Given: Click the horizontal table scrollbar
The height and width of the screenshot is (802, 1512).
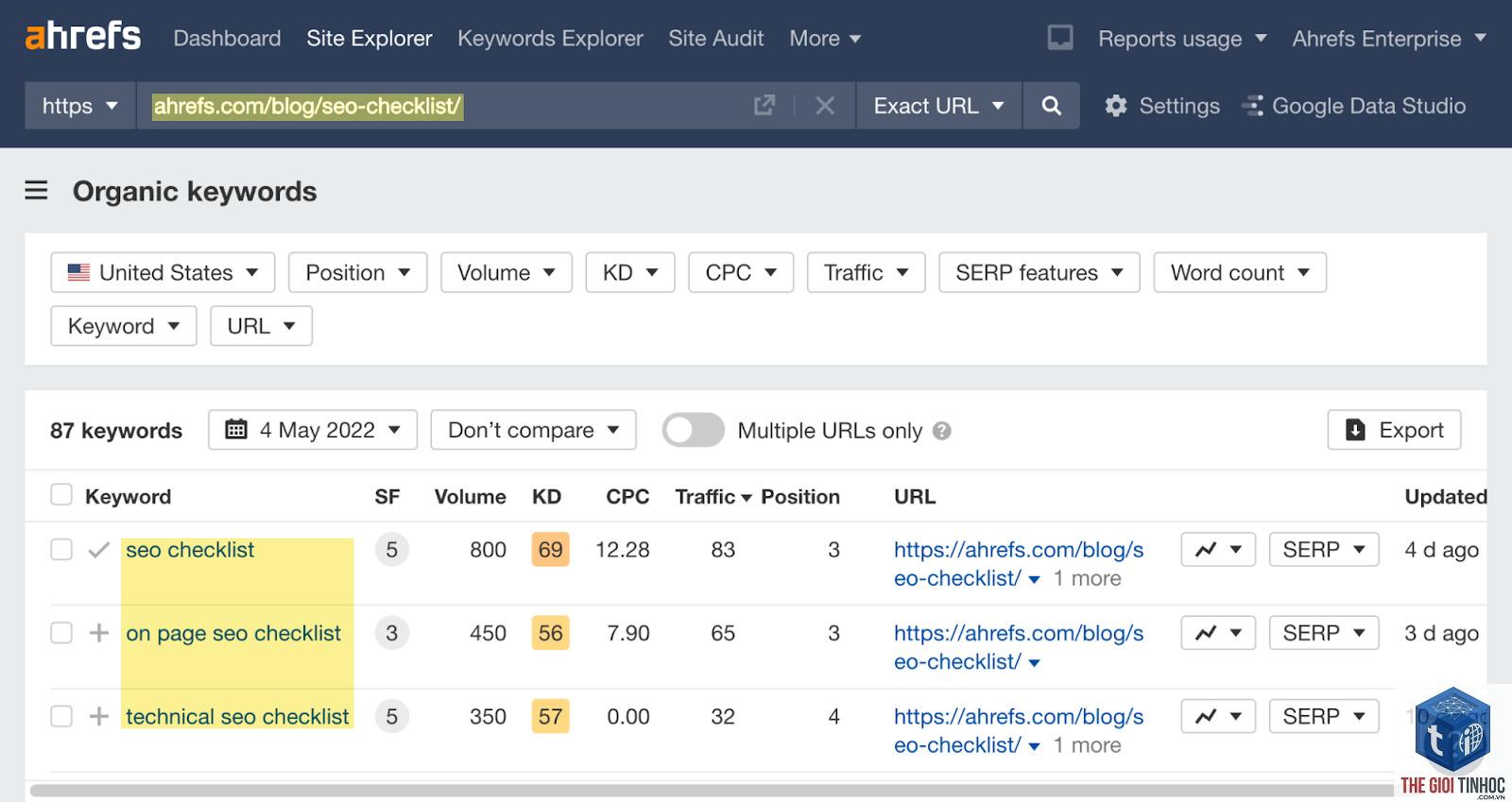Looking at the screenshot, I should (x=713, y=790).
